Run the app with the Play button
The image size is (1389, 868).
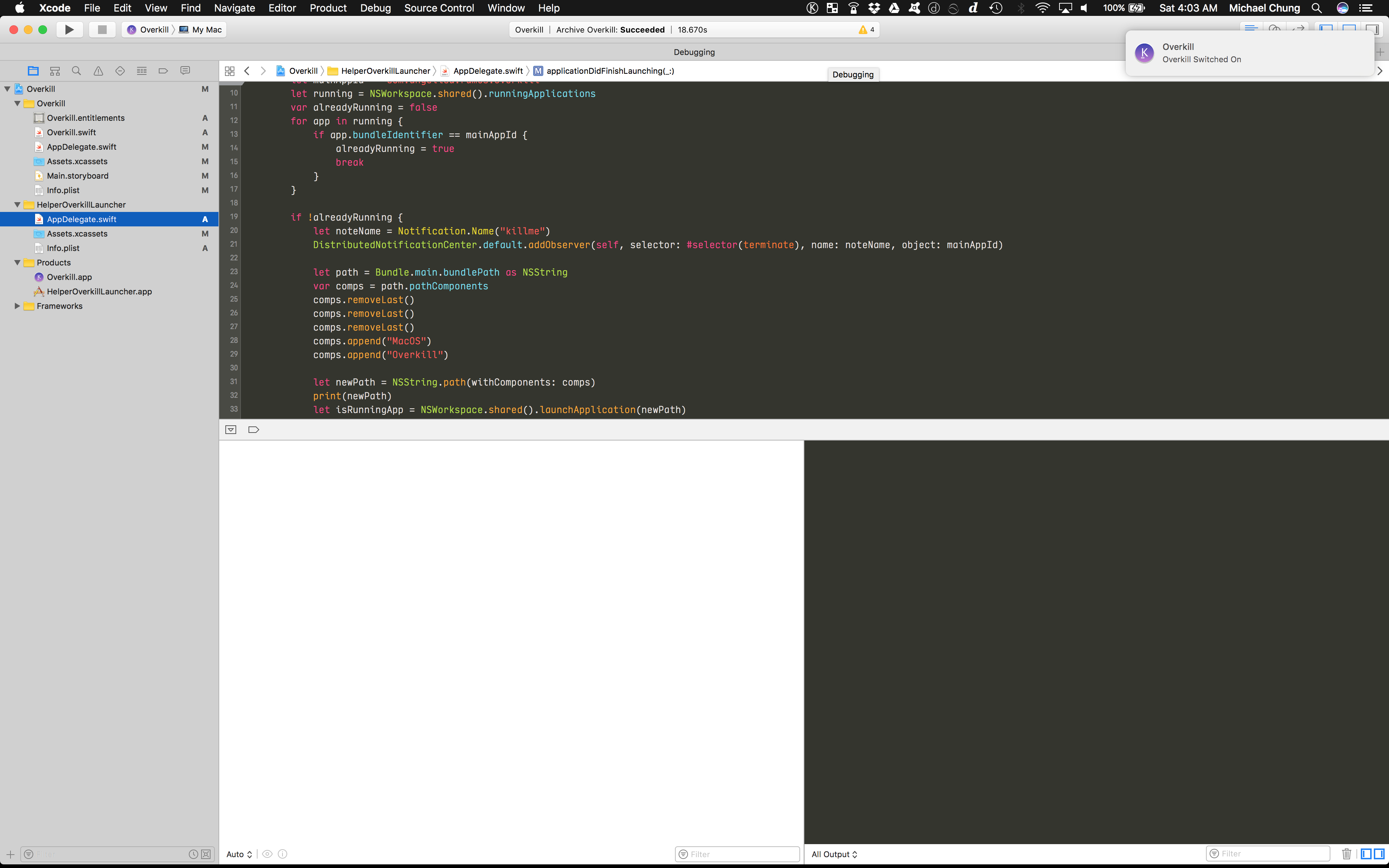[69, 29]
